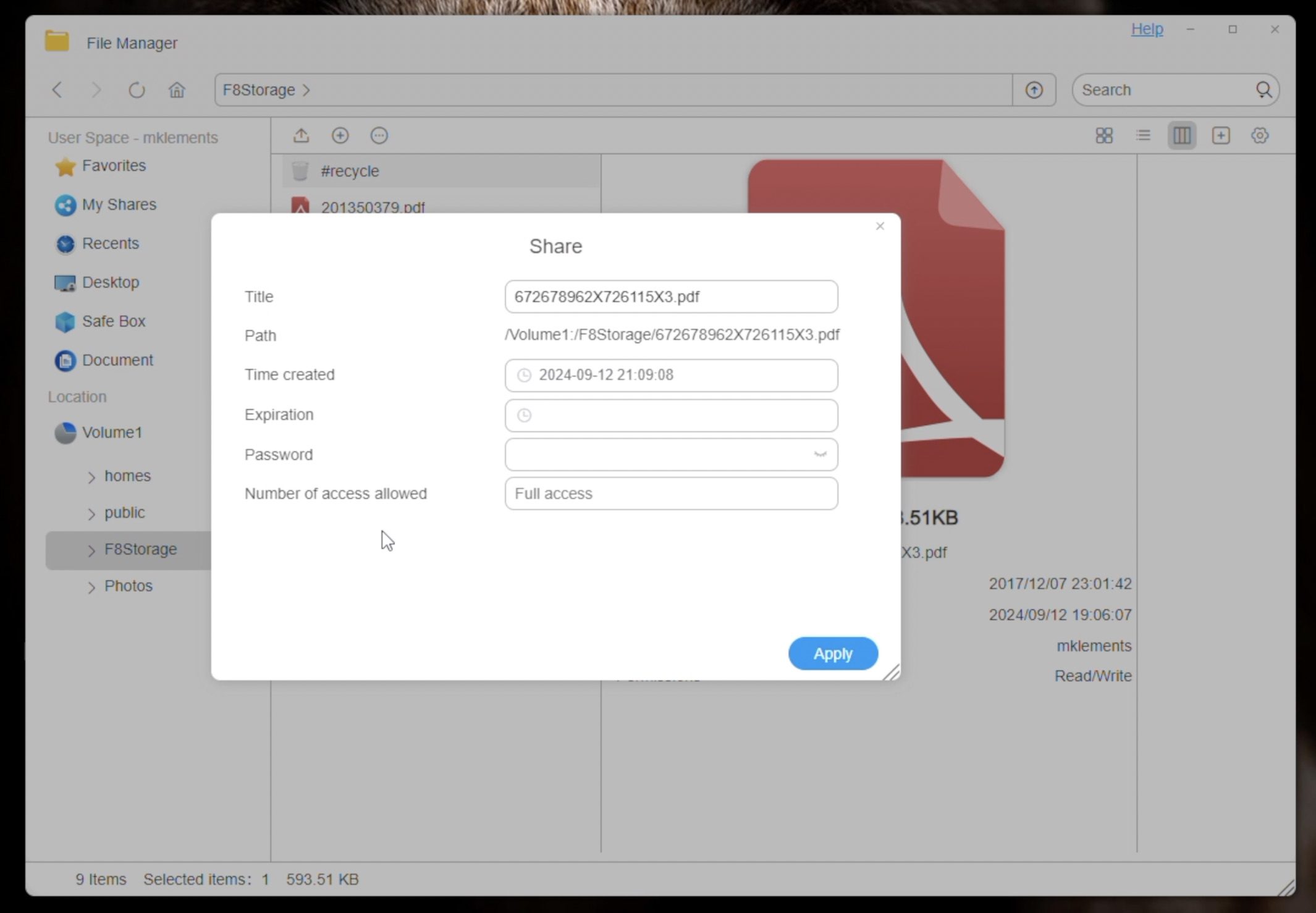1316x913 pixels.
Task: Click the Title input field
Action: click(671, 297)
